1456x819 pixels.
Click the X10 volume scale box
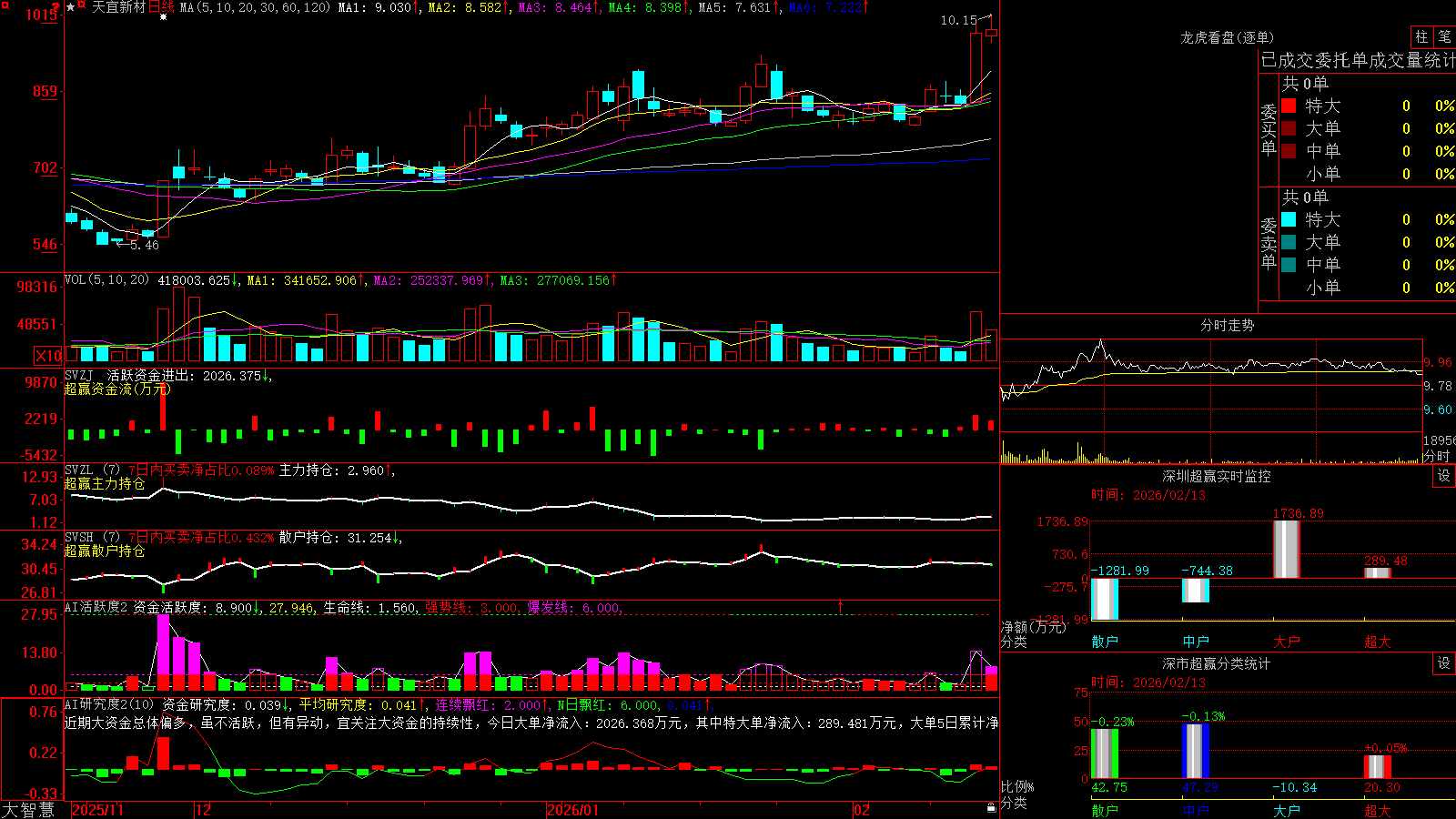click(x=49, y=356)
